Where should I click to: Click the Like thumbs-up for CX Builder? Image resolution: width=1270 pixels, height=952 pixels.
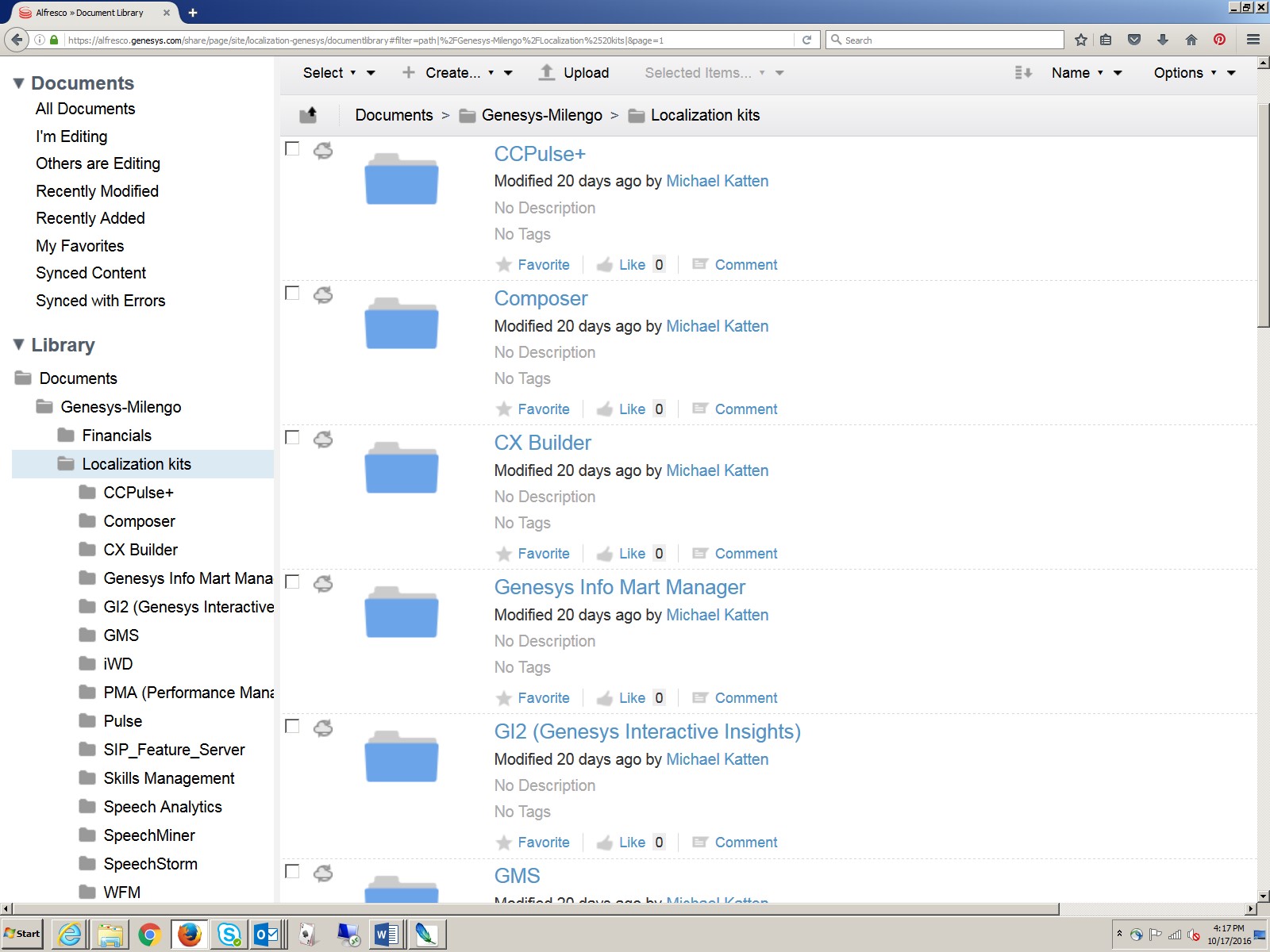coord(605,554)
